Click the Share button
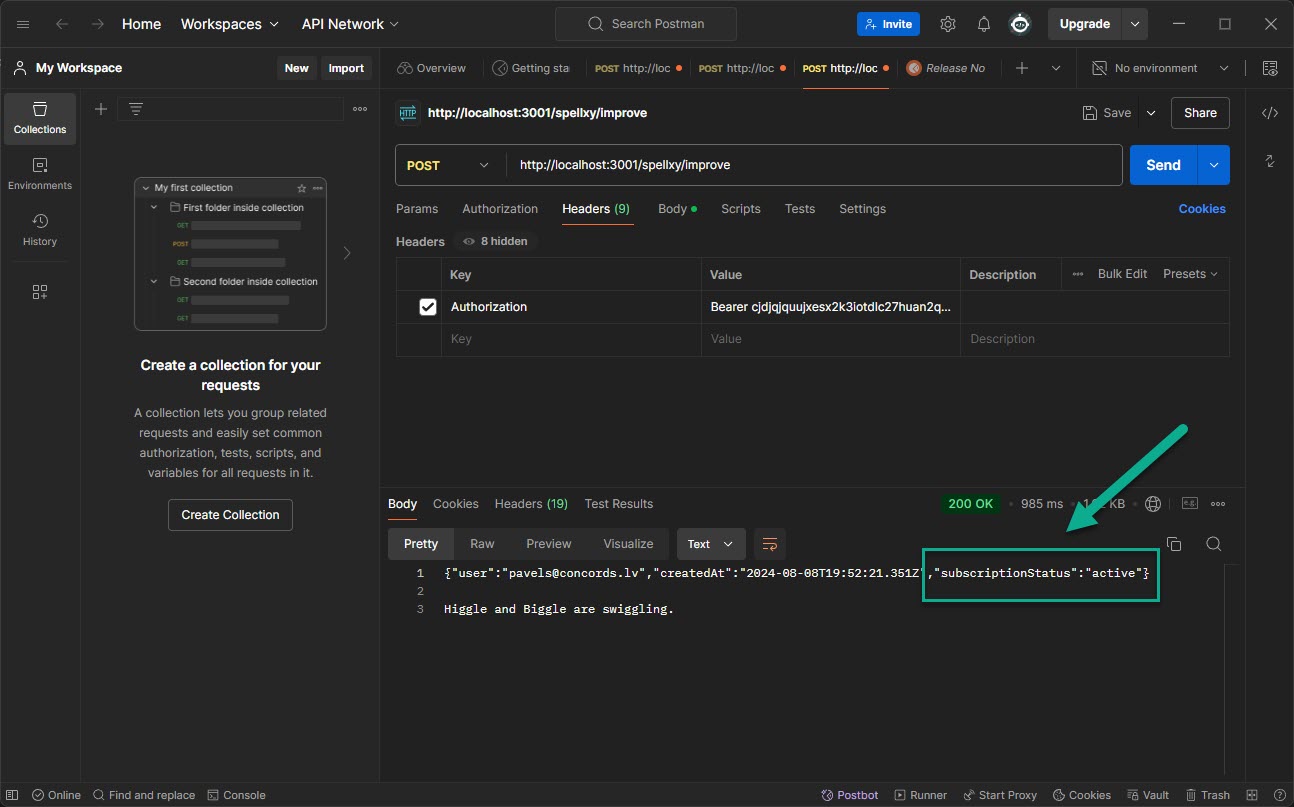Viewport: 1294px width, 807px height. (1200, 113)
